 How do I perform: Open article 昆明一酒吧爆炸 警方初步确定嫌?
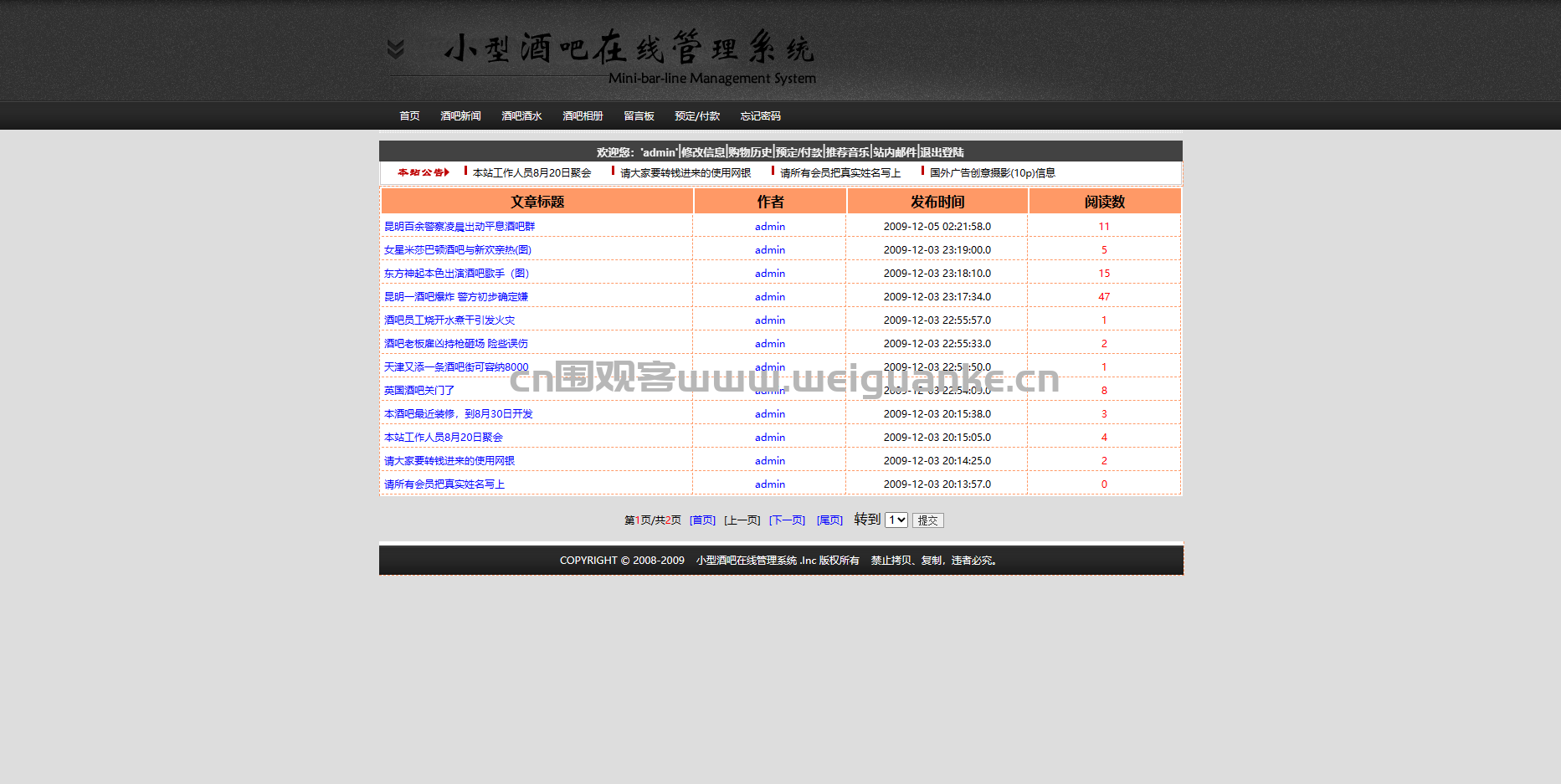(x=456, y=297)
